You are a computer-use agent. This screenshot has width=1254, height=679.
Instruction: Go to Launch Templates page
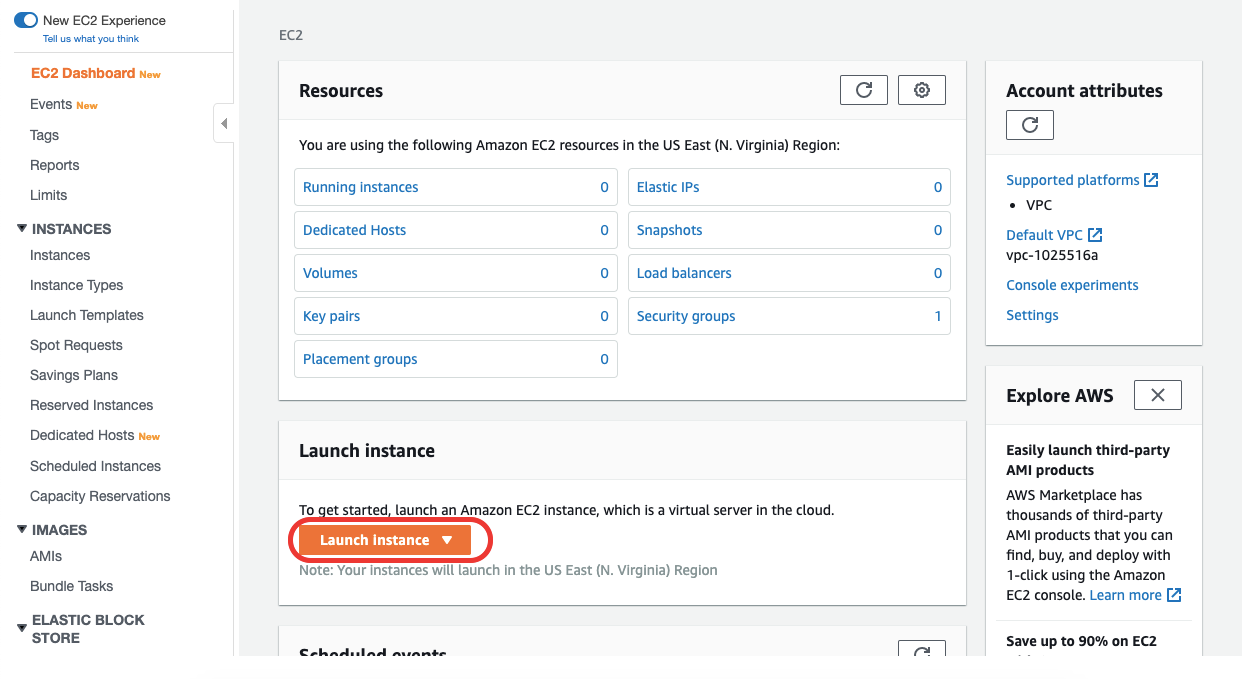87,315
